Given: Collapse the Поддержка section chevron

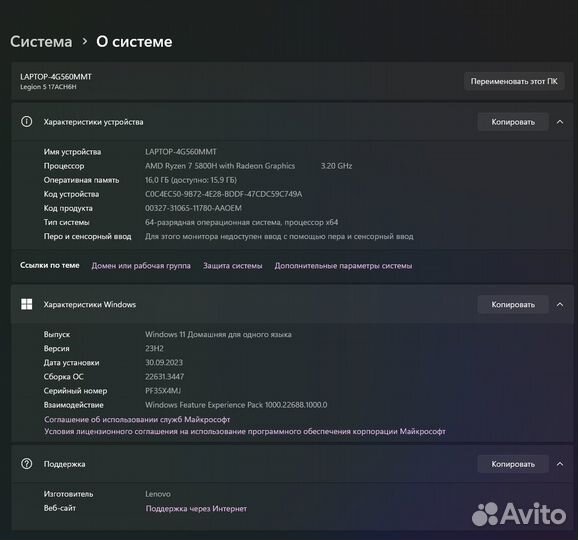Looking at the screenshot, I should (x=560, y=464).
